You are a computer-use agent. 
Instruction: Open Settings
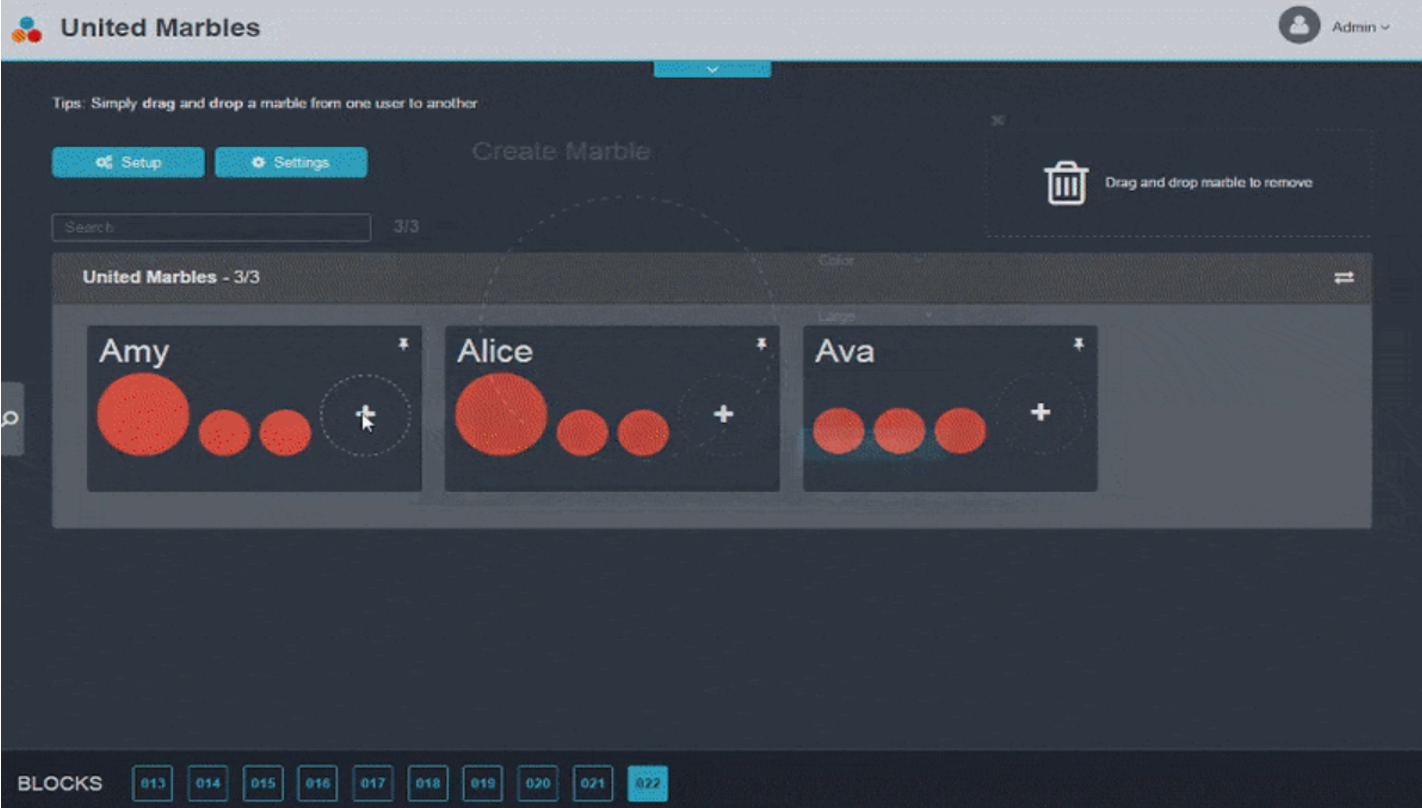tap(290, 162)
